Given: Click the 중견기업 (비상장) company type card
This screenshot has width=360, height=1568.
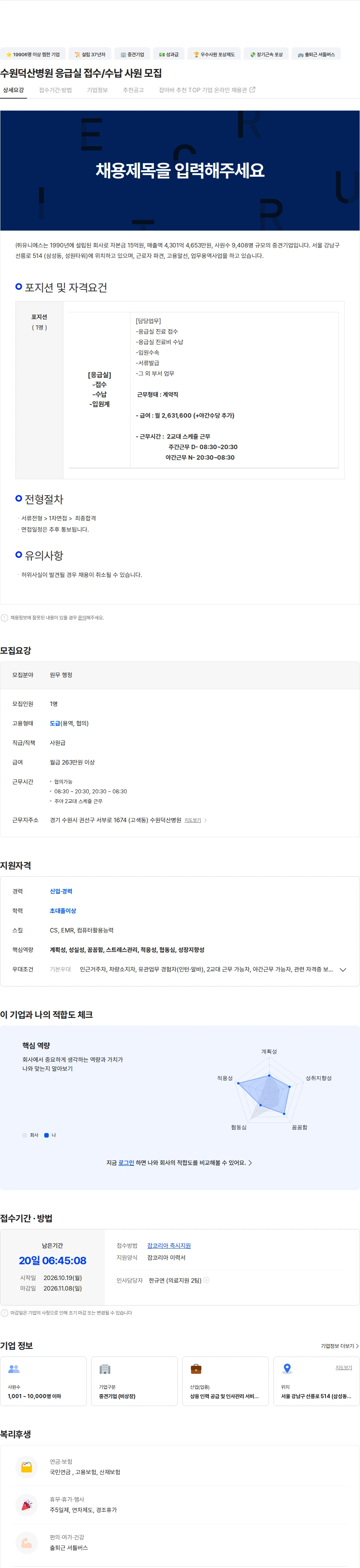Looking at the screenshot, I should [134, 1381].
